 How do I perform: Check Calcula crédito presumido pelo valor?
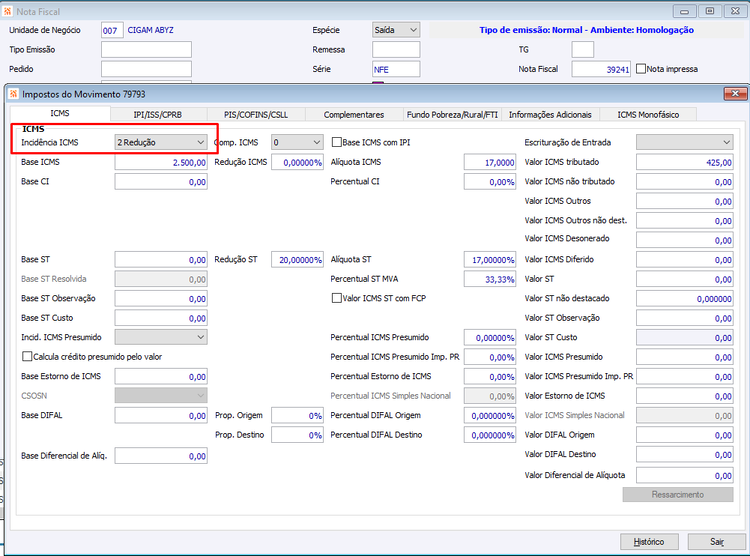[27, 356]
